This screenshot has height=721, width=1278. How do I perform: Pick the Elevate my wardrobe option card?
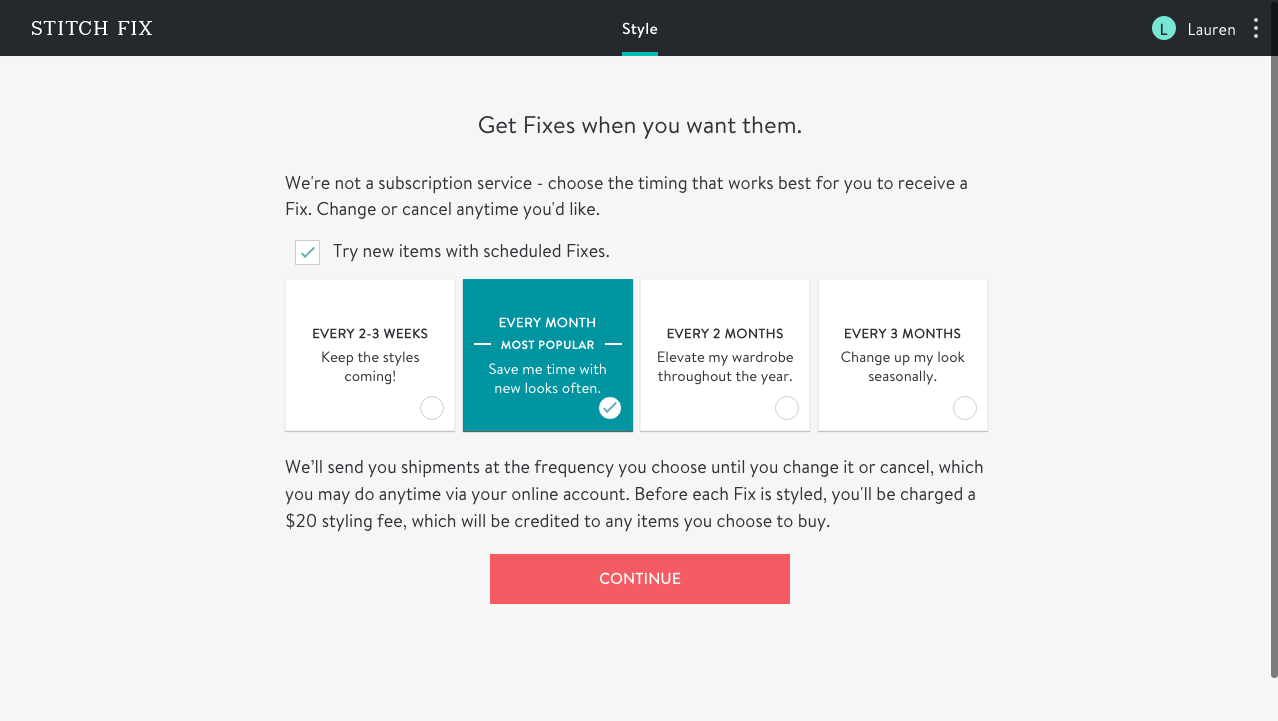[725, 366]
